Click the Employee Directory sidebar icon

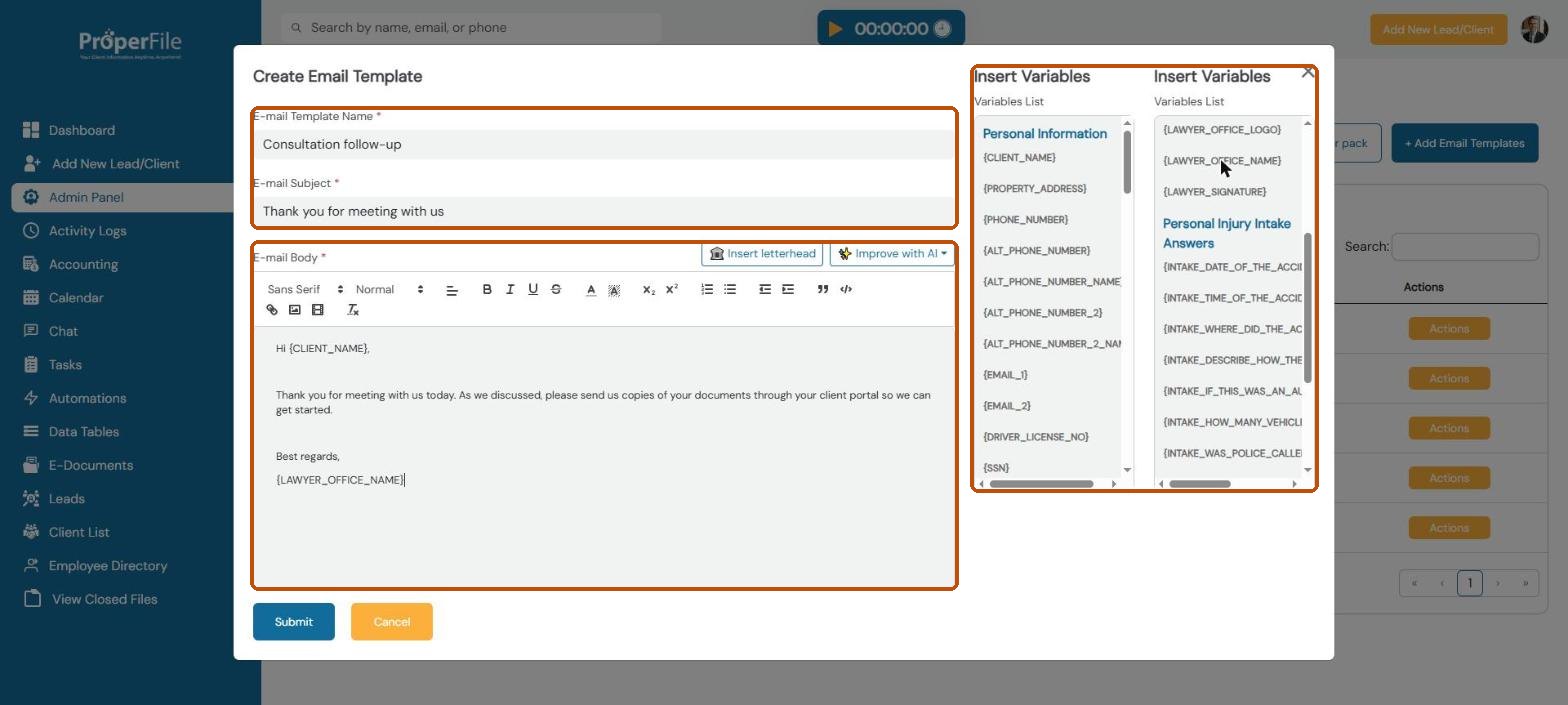point(31,566)
